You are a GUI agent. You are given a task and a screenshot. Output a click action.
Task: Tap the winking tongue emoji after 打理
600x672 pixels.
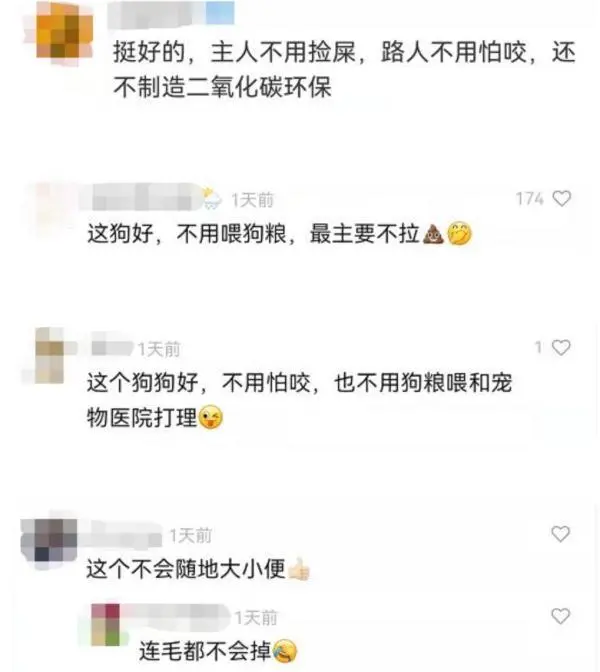(211, 417)
